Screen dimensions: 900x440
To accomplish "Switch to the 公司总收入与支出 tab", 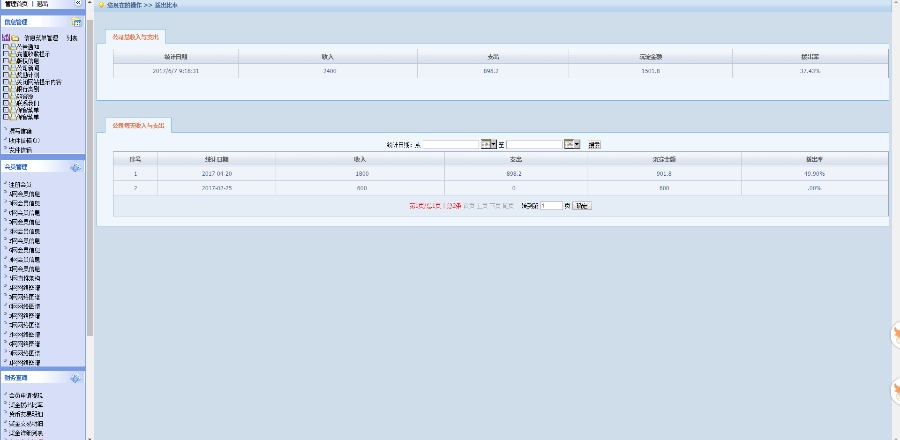I will [136, 37].
